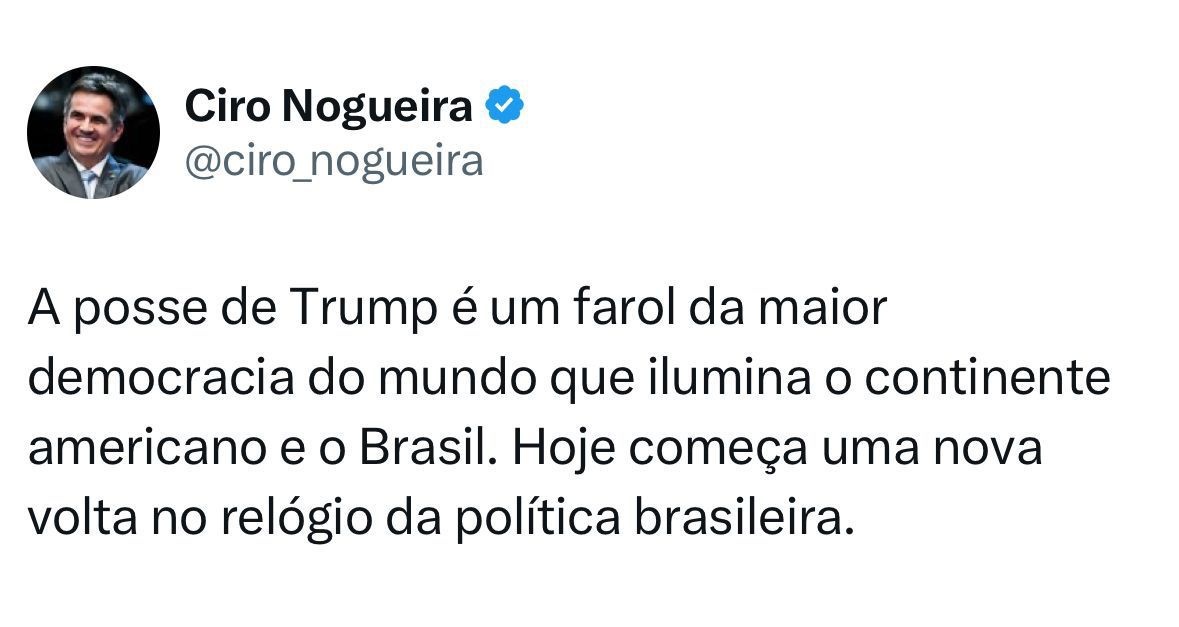This screenshot has height=627, width=1179.
Task: Click the word "democracia" in the tweet
Action: click(161, 378)
